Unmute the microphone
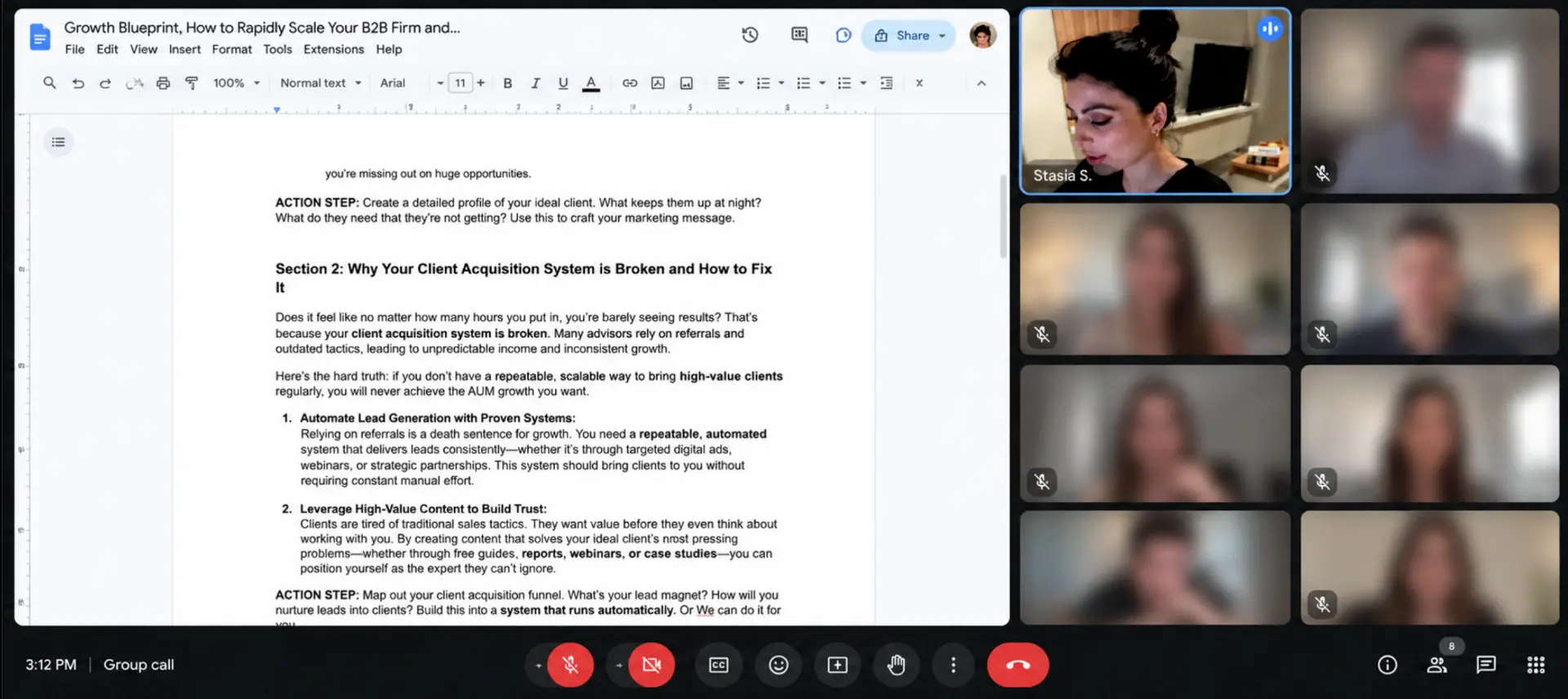The width and height of the screenshot is (1568, 699). (571, 665)
